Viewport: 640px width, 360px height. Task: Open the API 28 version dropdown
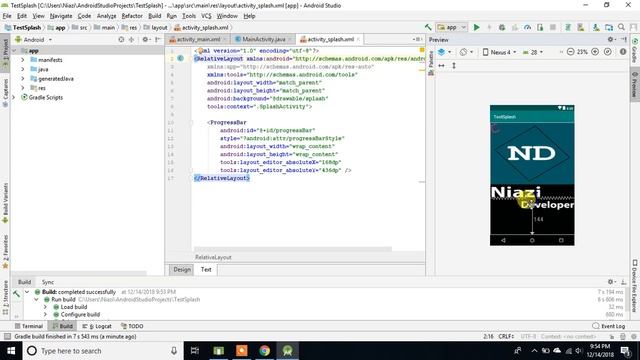pyautogui.click(x=533, y=52)
